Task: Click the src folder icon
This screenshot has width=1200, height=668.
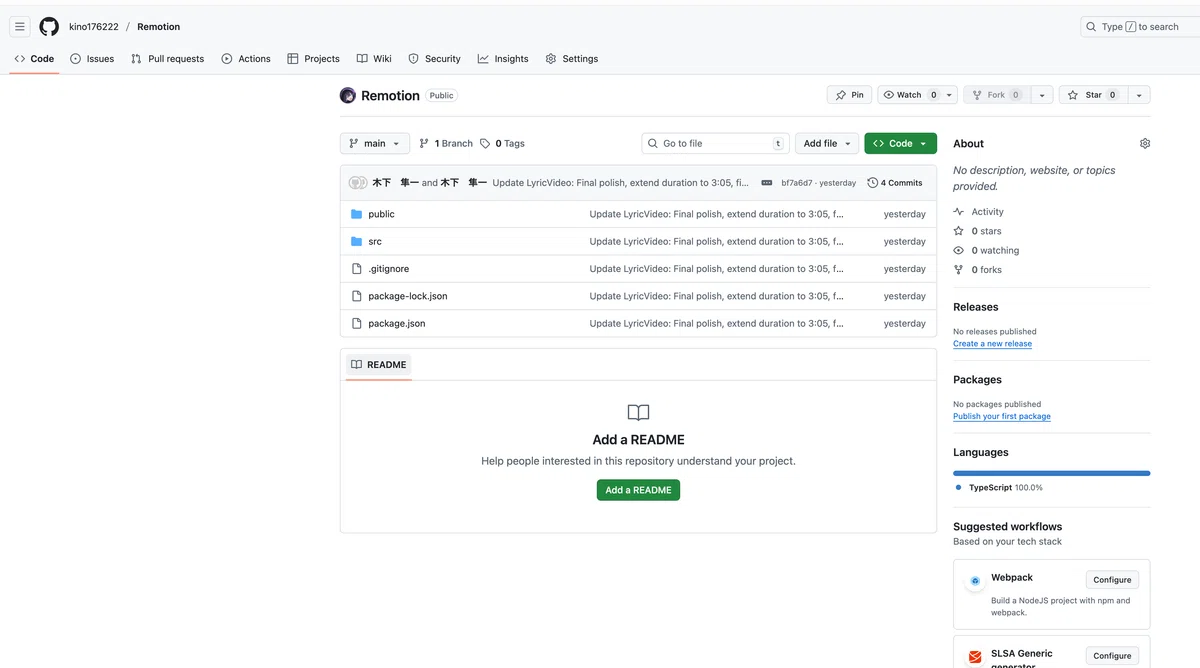Action: click(x=357, y=242)
